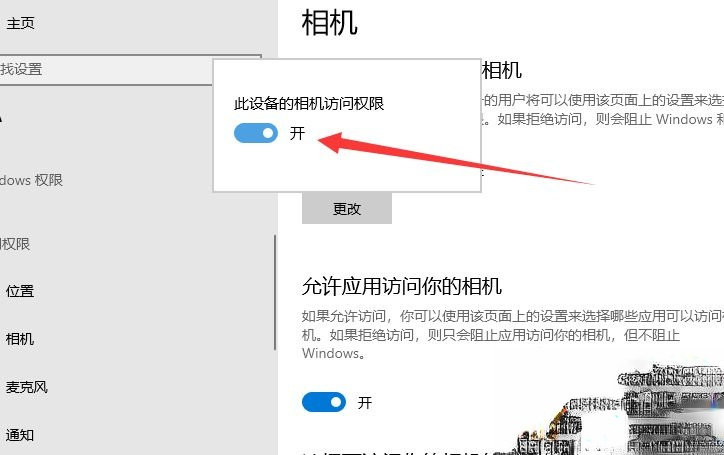Click the 应用权限 section header in sidebar

coord(15,244)
